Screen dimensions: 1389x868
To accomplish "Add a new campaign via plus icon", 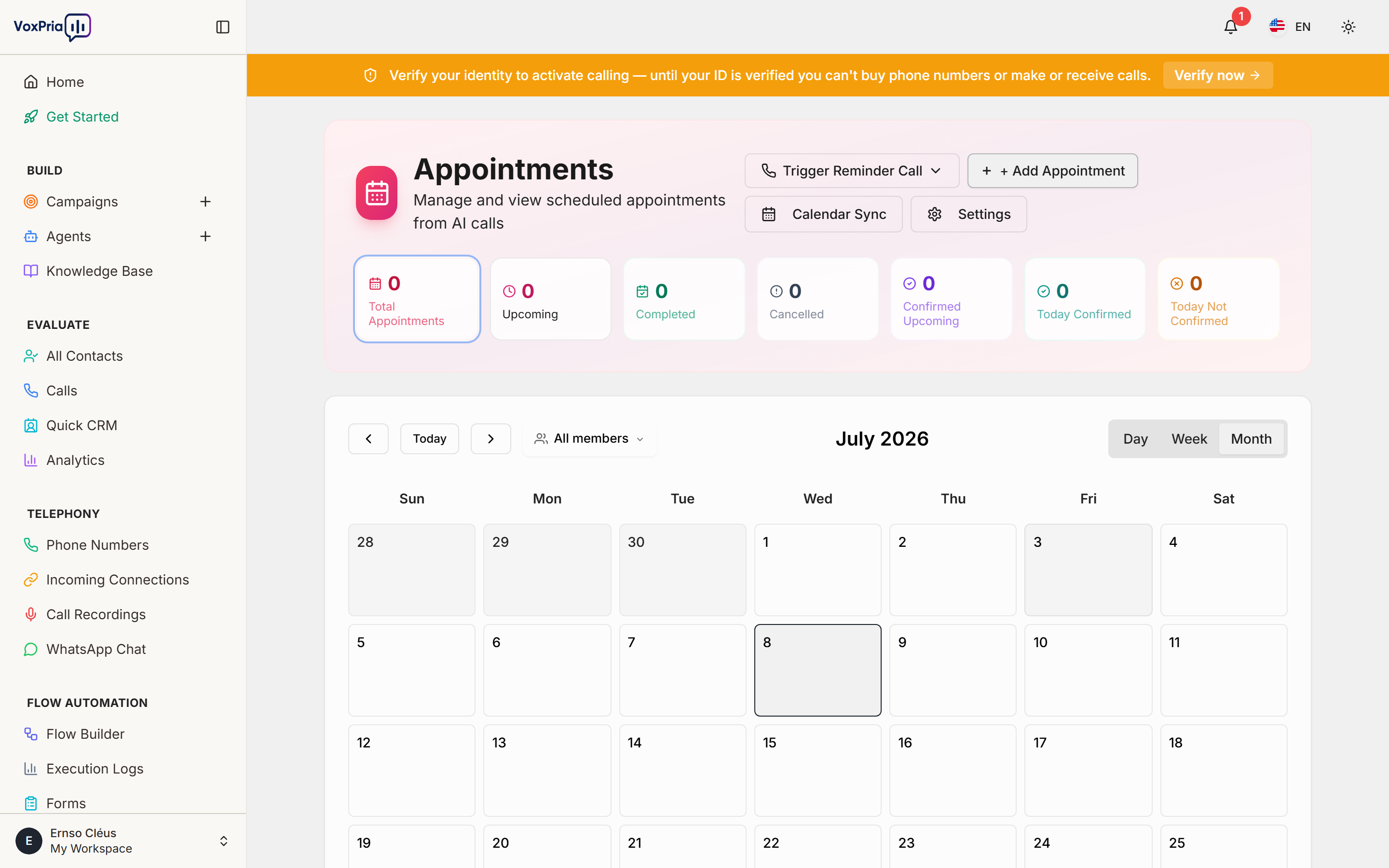I will click(x=205, y=202).
